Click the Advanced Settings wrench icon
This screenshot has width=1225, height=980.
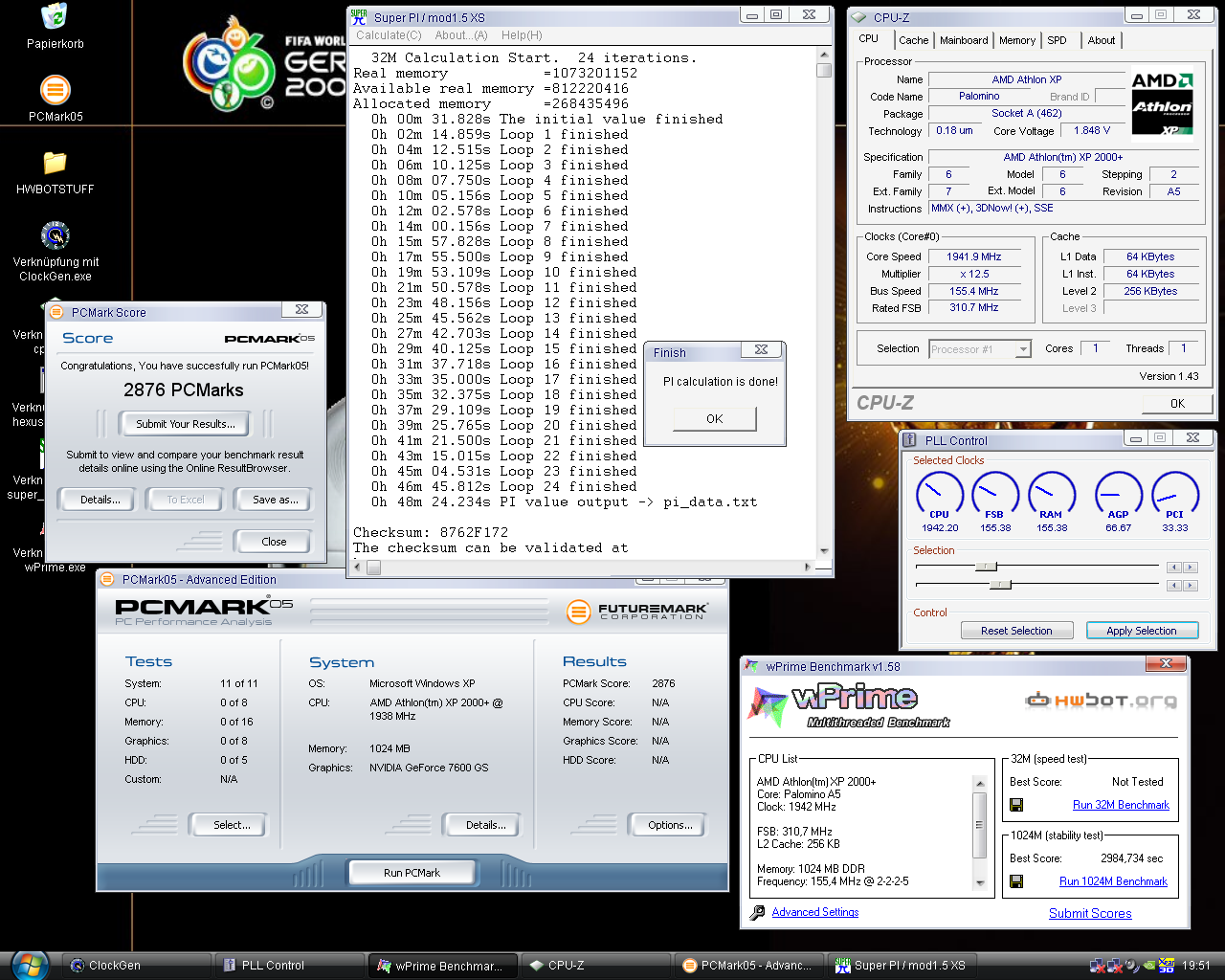coord(757,913)
